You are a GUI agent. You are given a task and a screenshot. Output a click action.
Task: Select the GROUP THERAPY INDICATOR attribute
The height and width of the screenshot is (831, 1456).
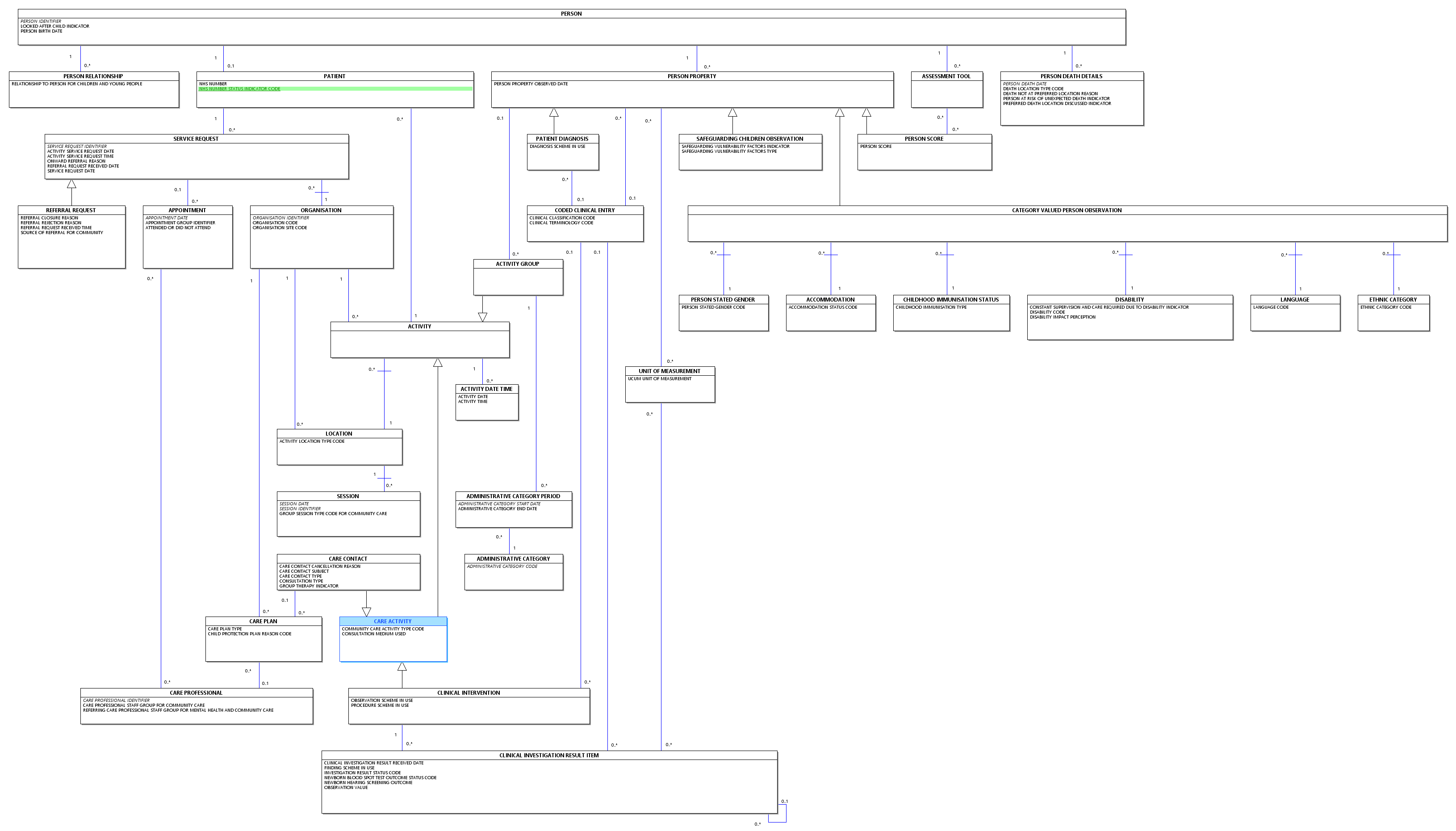coord(309,586)
